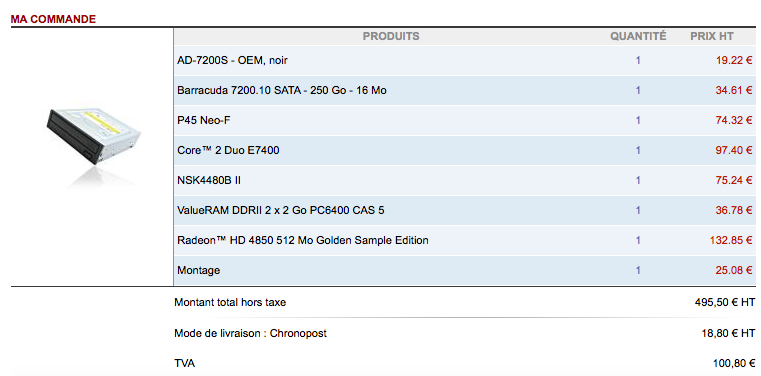761x376 pixels.
Task: Click the NSK4480B II product name
Action: [x=209, y=180]
